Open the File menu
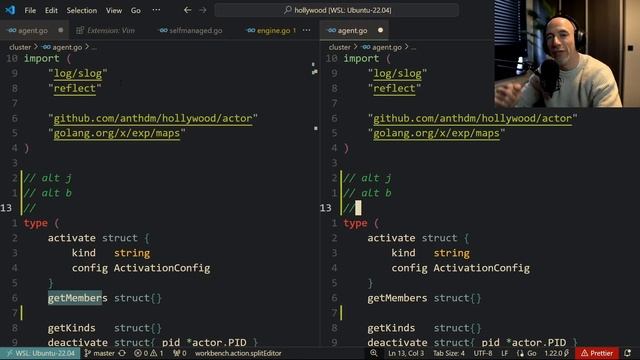Viewport: 640px width, 360px height. [x=30, y=11]
